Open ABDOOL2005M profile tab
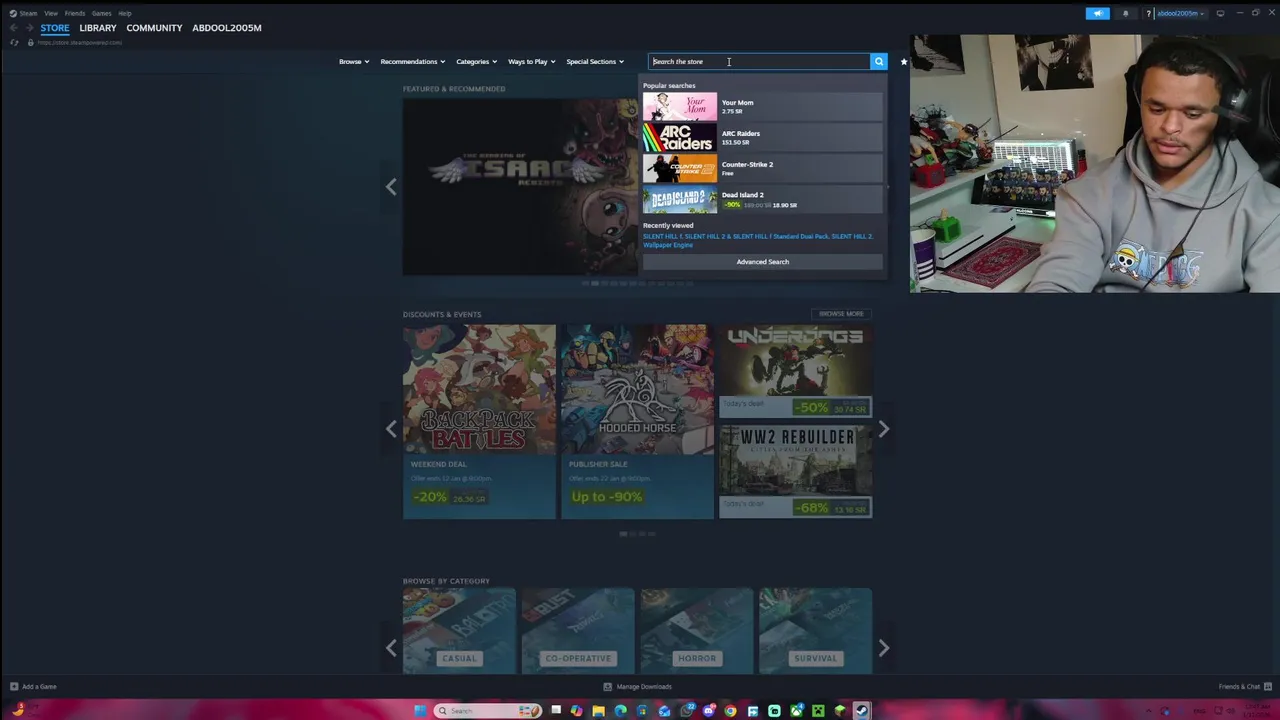 (x=227, y=28)
